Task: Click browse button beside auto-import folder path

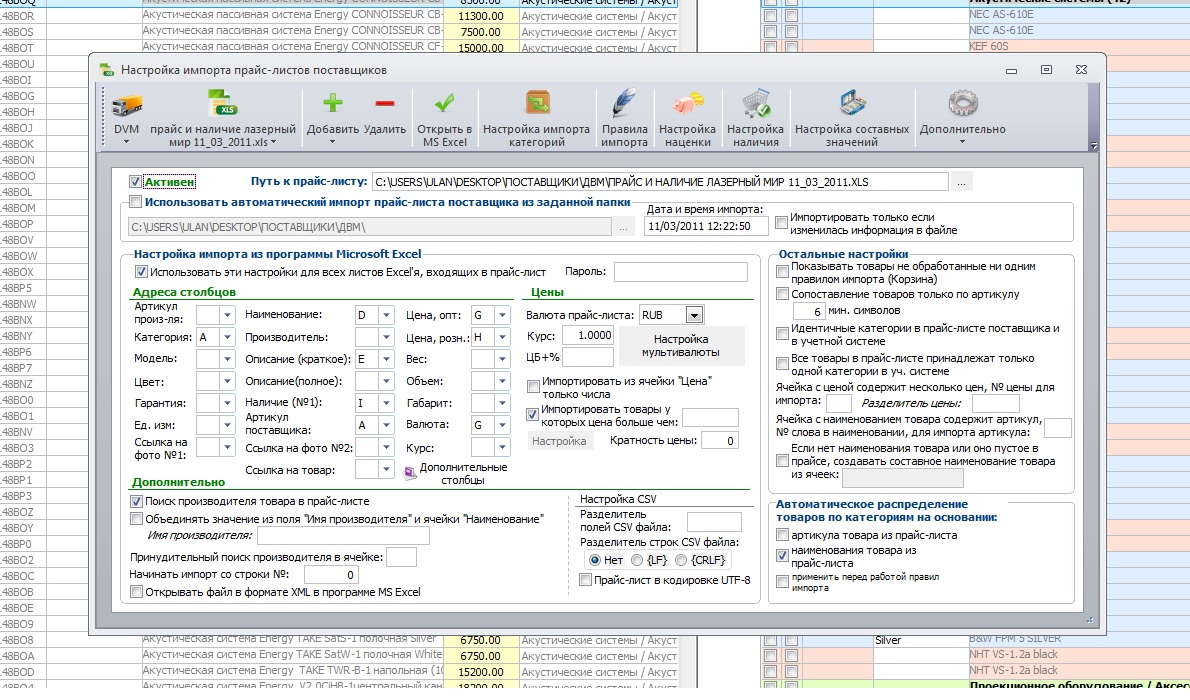Action: pyautogui.click(x=623, y=227)
